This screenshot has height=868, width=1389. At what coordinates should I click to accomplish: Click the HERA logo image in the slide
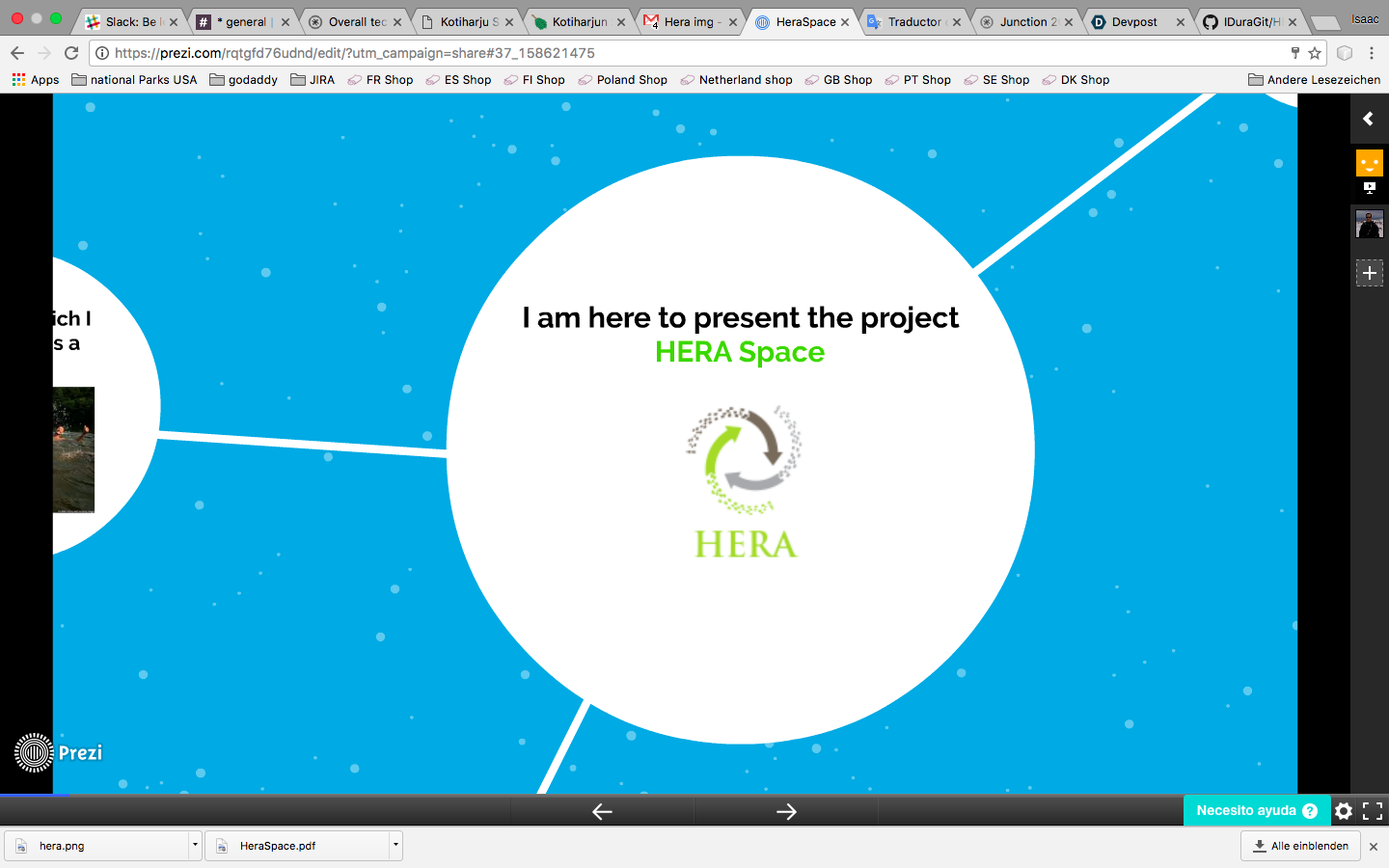tap(745, 482)
